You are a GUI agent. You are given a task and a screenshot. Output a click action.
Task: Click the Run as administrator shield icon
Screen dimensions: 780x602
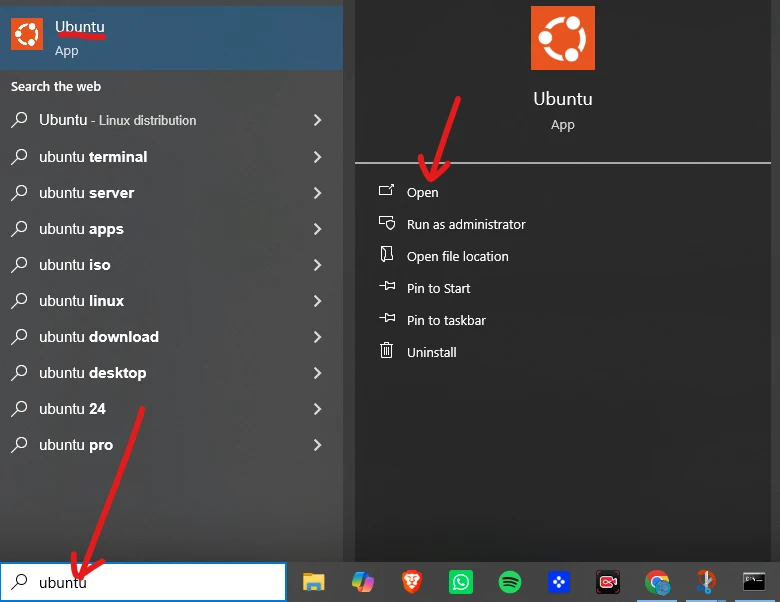(x=387, y=222)
